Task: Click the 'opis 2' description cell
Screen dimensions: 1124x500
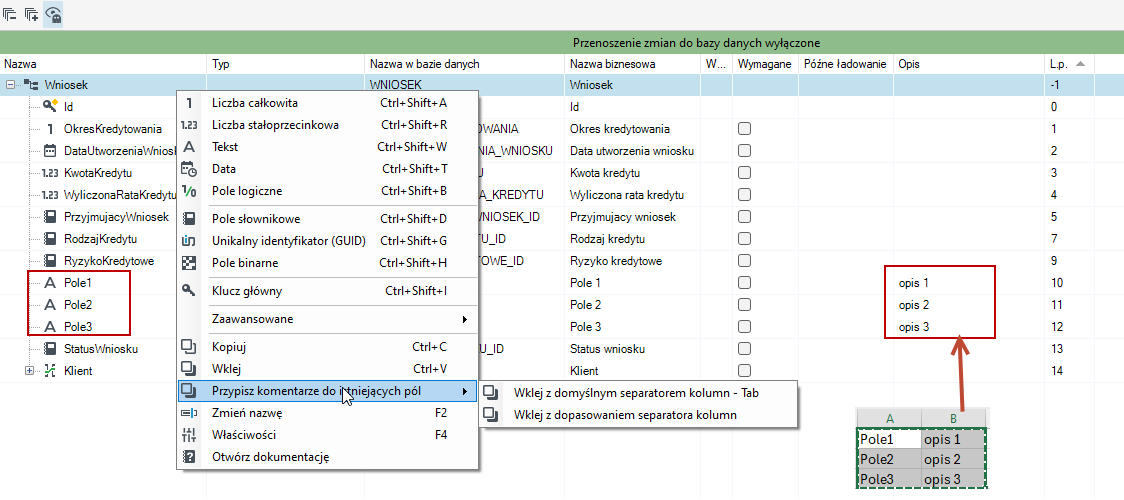Action: coord(971,304)
